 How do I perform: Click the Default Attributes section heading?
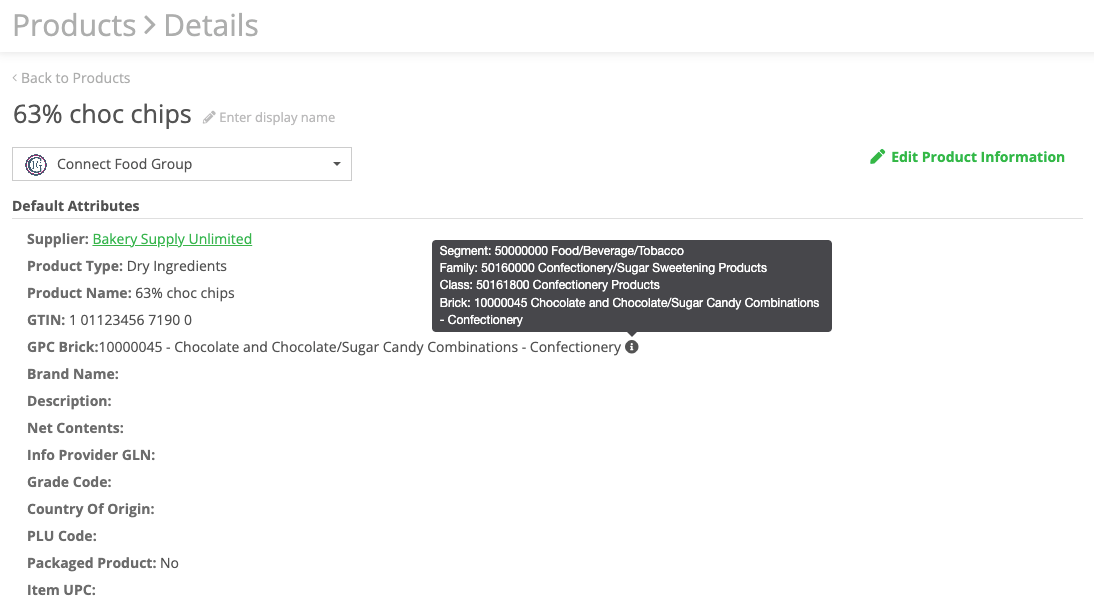[x=76, y=206]
